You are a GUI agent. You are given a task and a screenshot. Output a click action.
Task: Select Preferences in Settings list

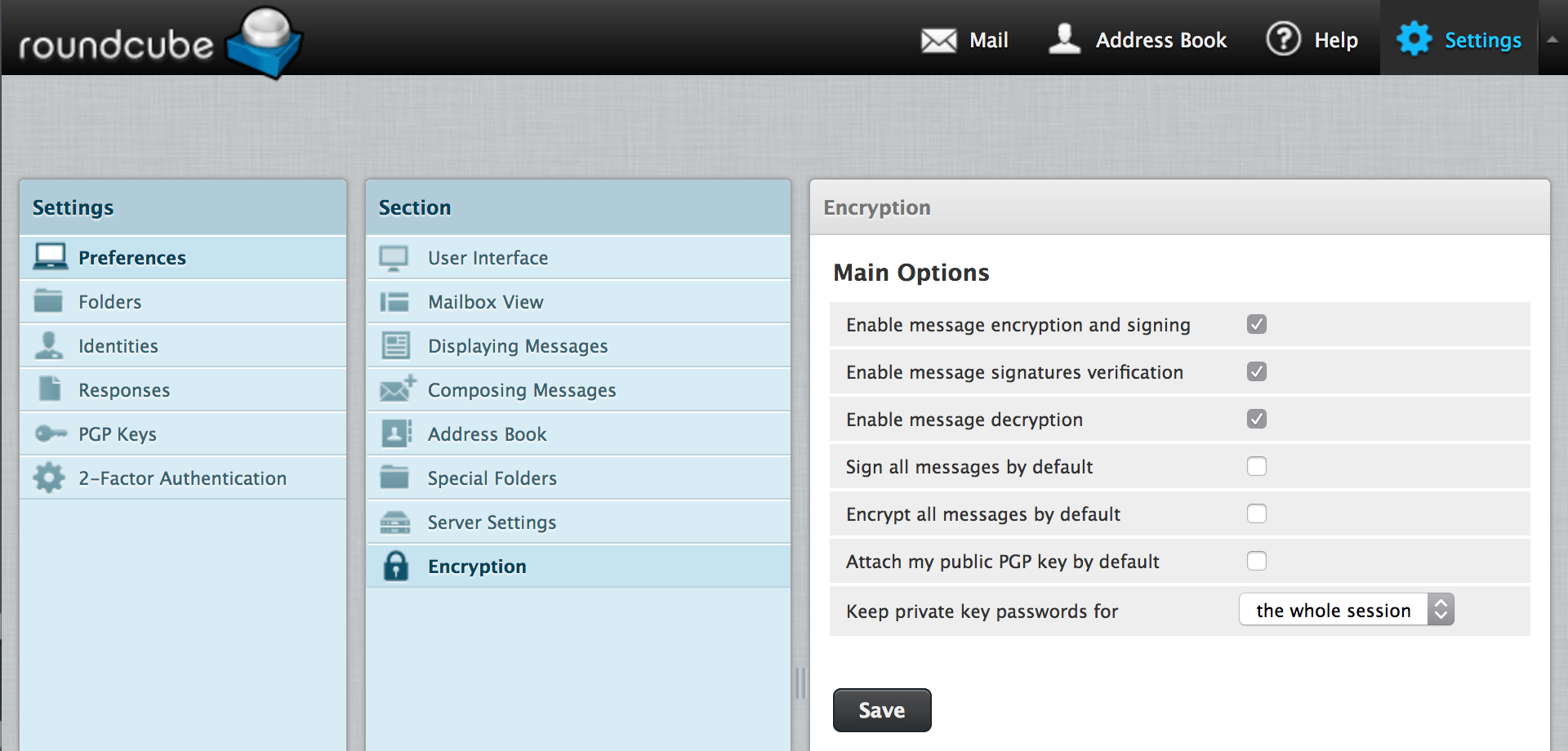click(183, 257)
